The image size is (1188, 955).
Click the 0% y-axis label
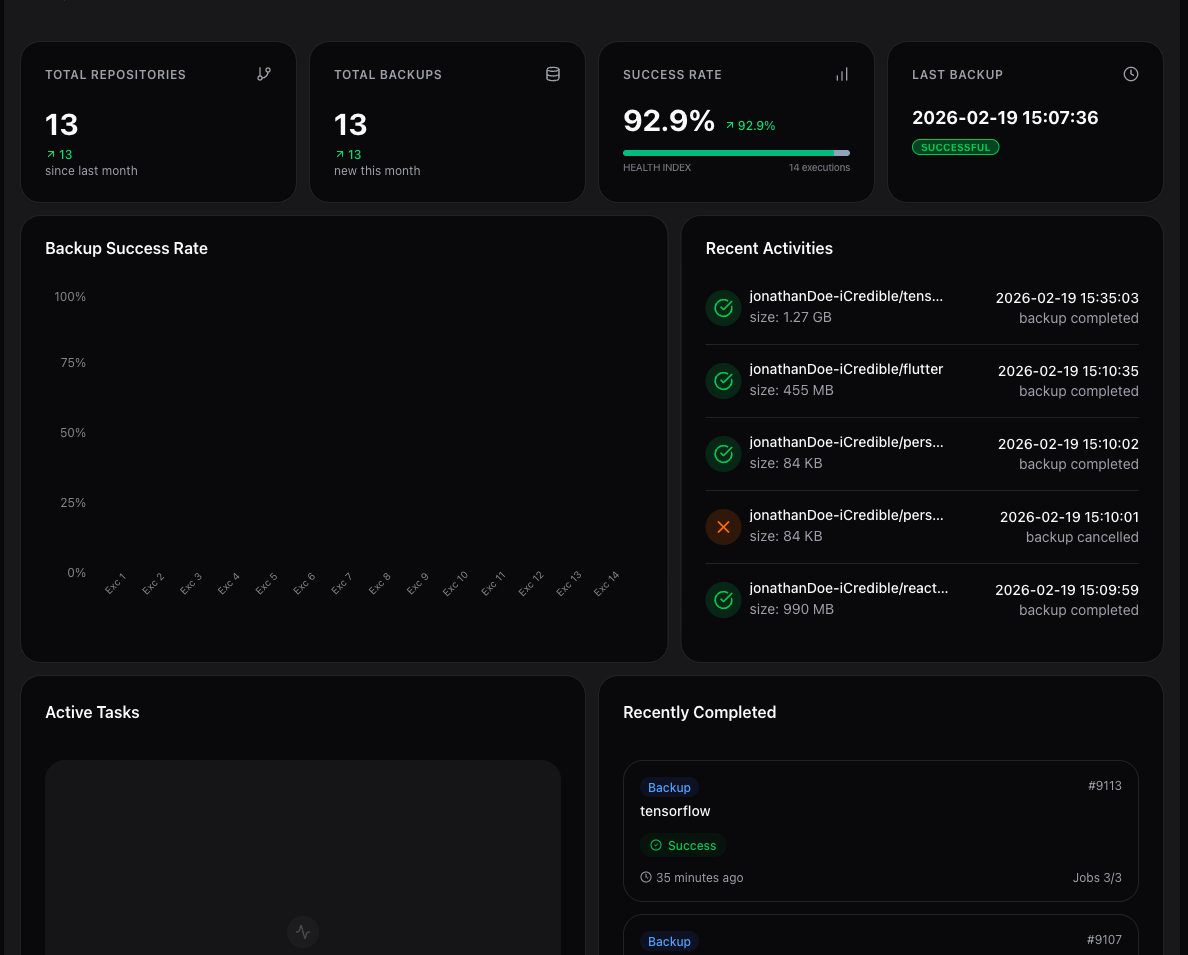(x=77, y=572)
